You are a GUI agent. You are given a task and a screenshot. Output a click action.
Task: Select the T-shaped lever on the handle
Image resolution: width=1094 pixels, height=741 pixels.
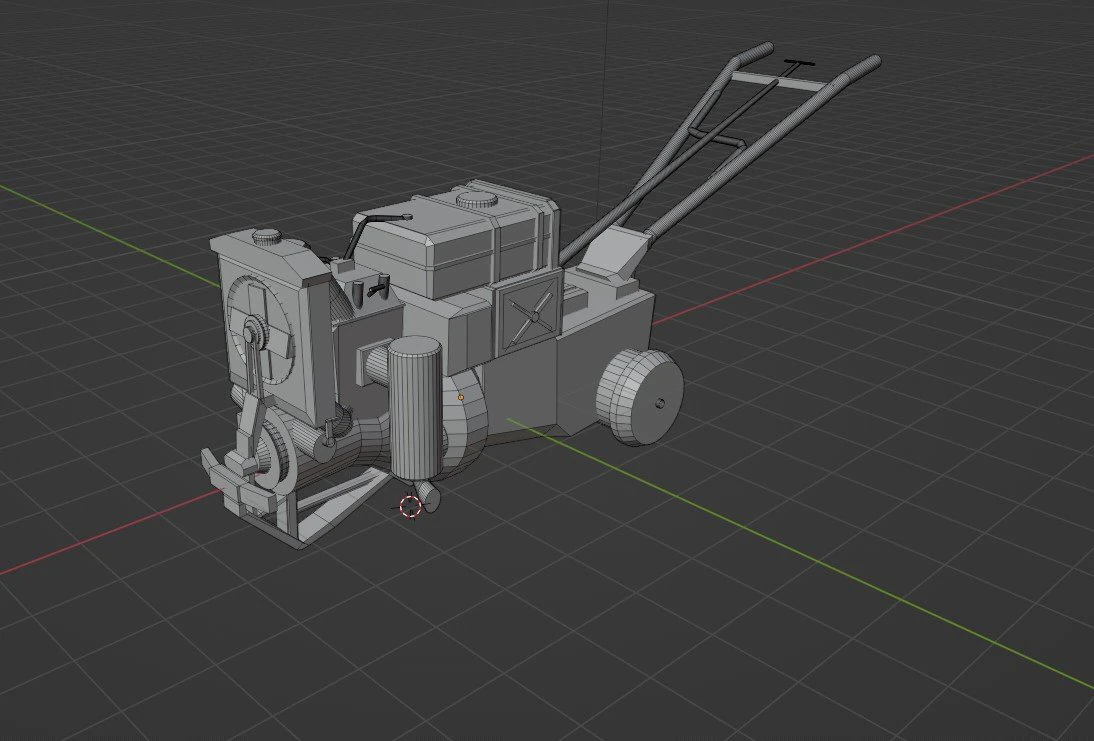coord(798,64)
